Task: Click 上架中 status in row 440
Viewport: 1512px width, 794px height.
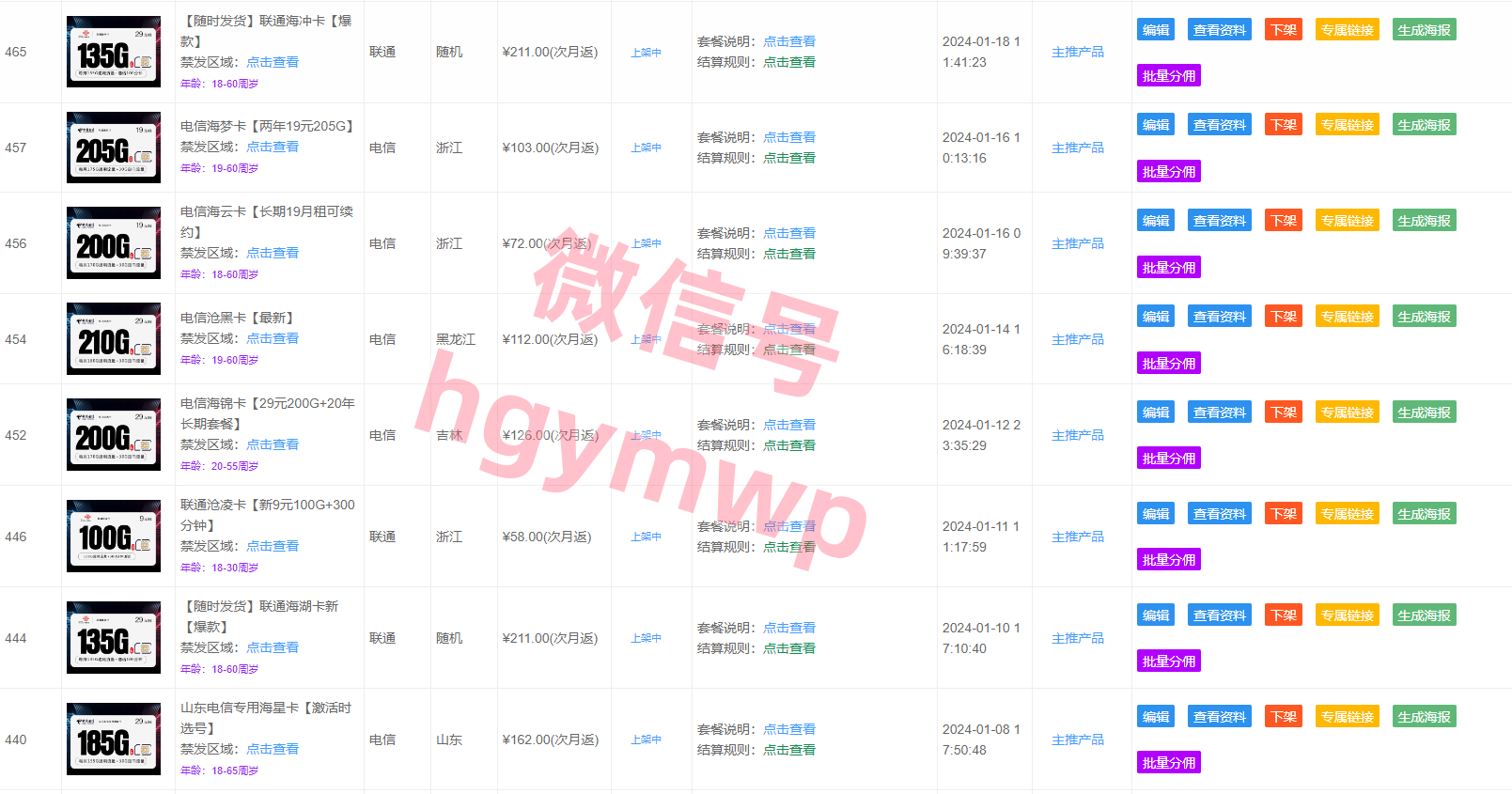Action: tap(646, 740)
